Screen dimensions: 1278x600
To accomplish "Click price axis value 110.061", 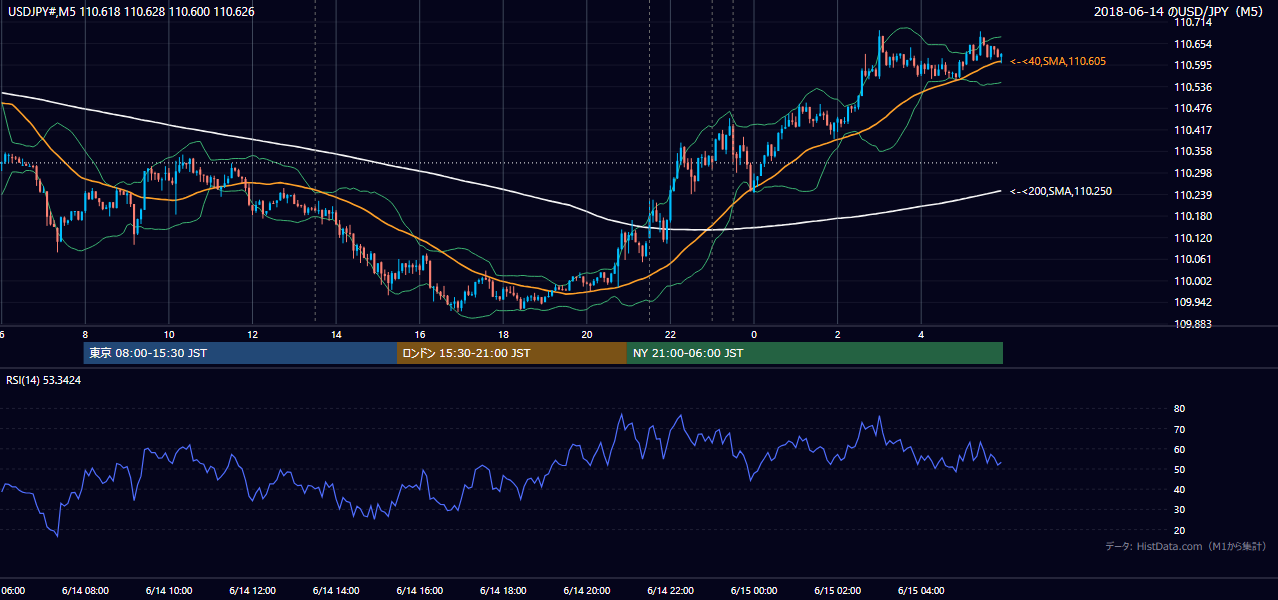I will coord(1193,259).
